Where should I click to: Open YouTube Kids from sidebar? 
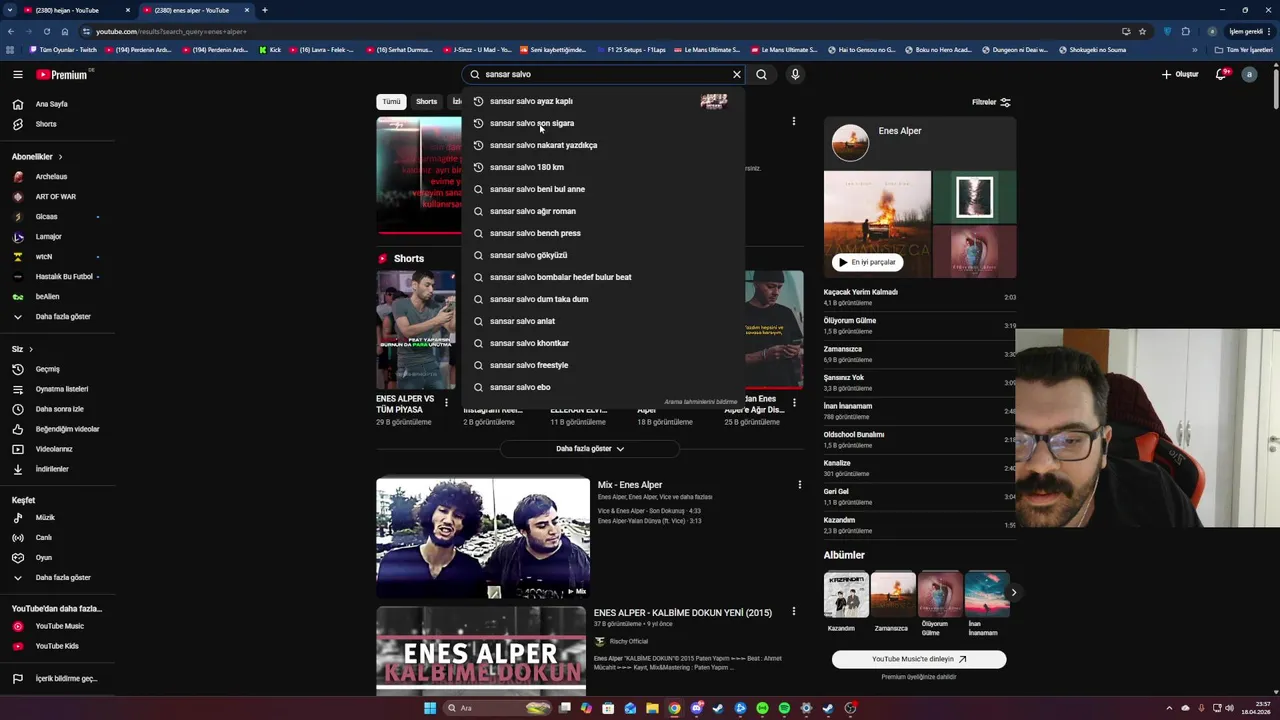point(57,646)
